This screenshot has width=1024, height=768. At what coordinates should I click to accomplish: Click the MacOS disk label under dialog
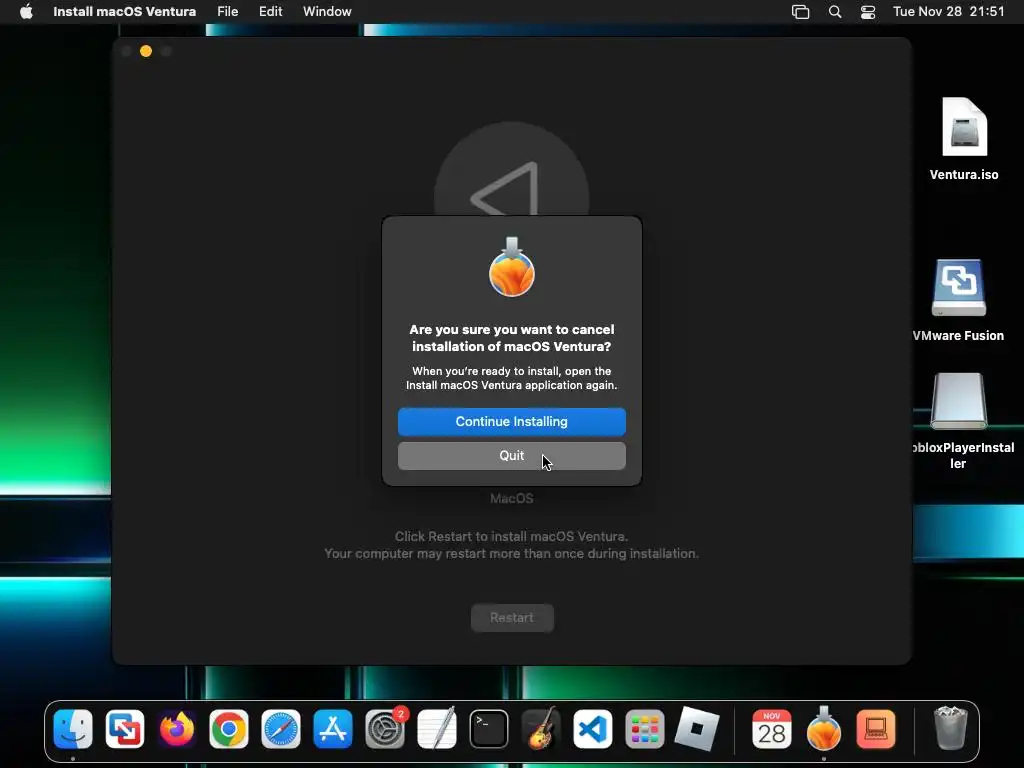tap(512, 499)
